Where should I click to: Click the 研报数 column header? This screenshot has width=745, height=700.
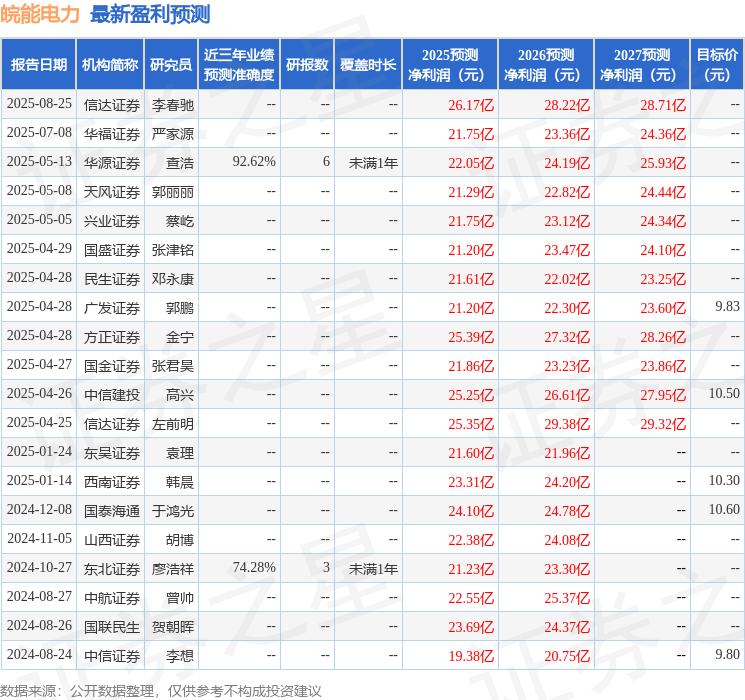click(307, 65)
